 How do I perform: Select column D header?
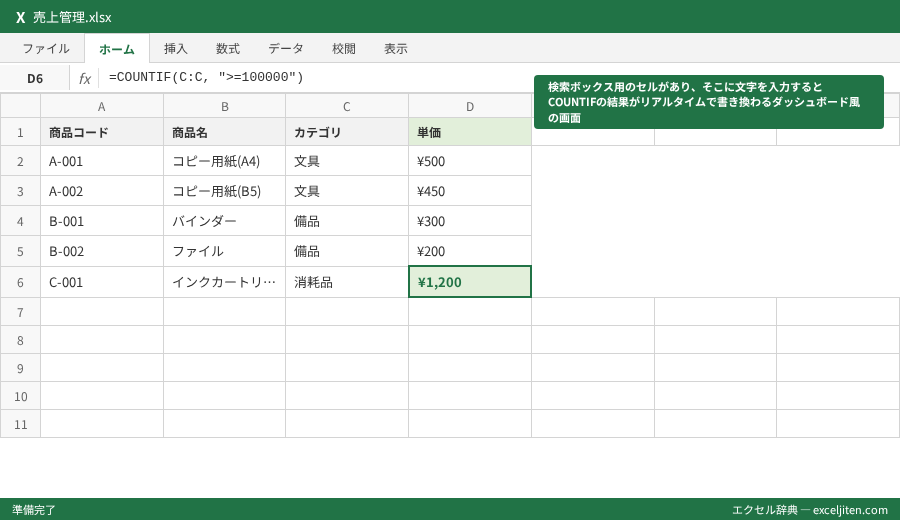coord(470,106)
